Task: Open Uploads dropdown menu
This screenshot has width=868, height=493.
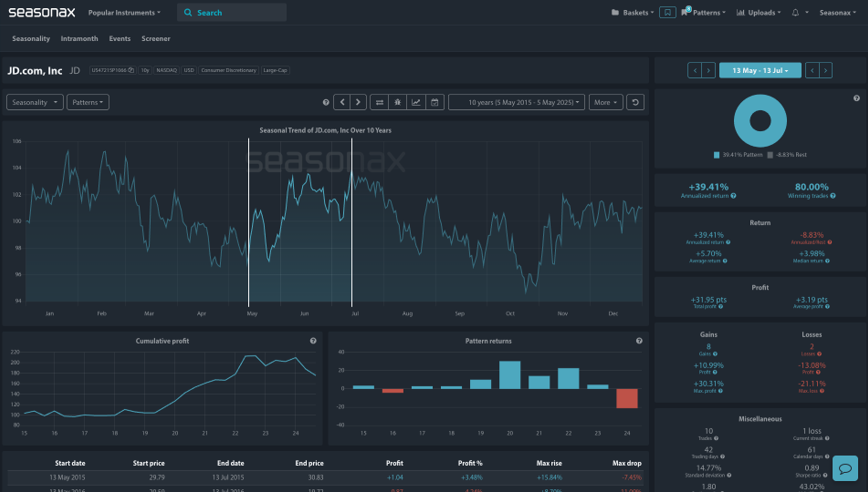Action: click(x=758, y=12)
